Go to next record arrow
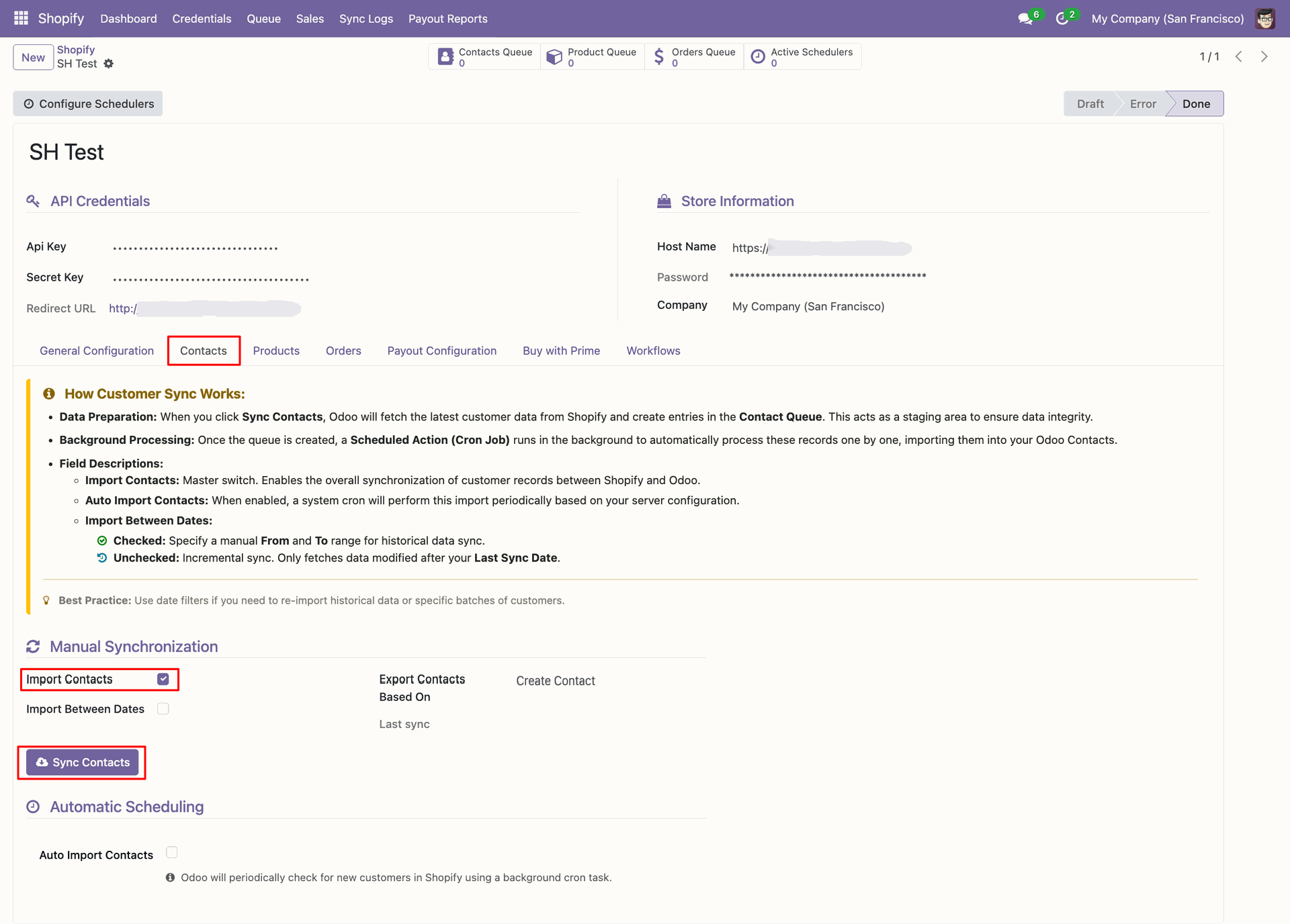The image size is (1290, 924). [x=1264, y=57]
